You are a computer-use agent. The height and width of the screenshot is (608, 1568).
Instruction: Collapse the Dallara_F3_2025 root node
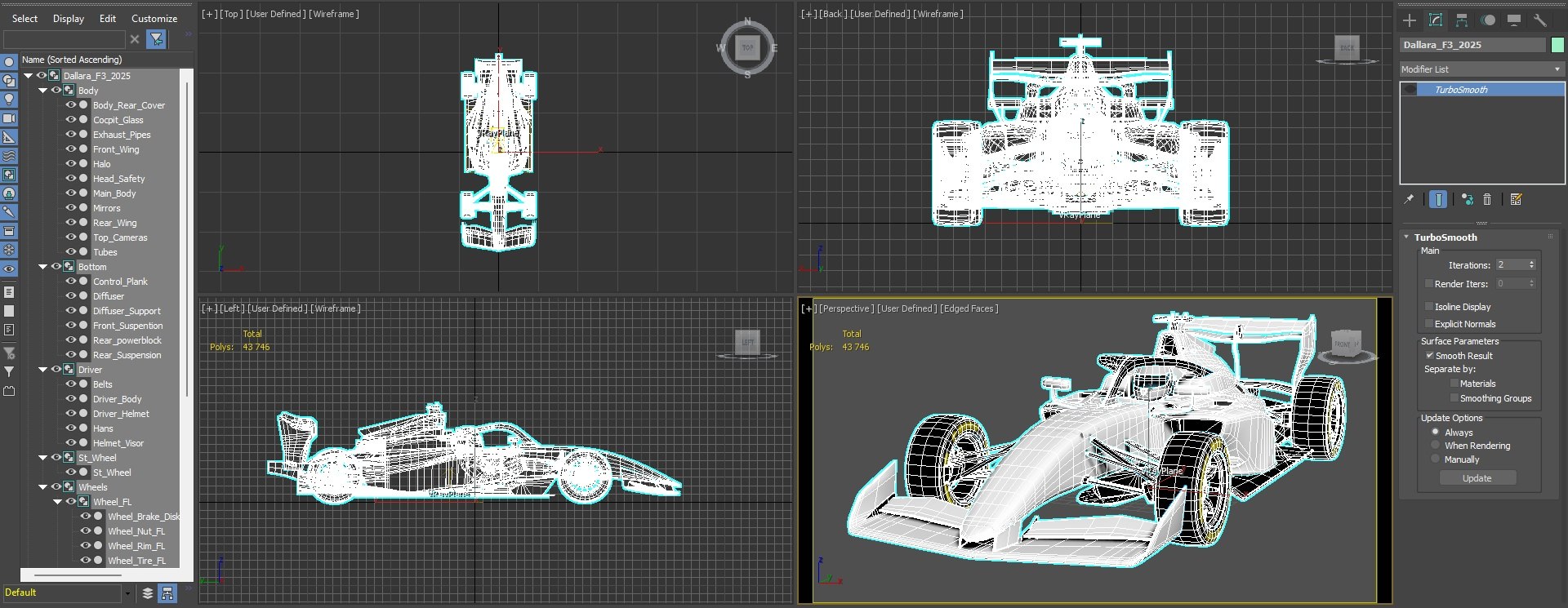[29, 76]
